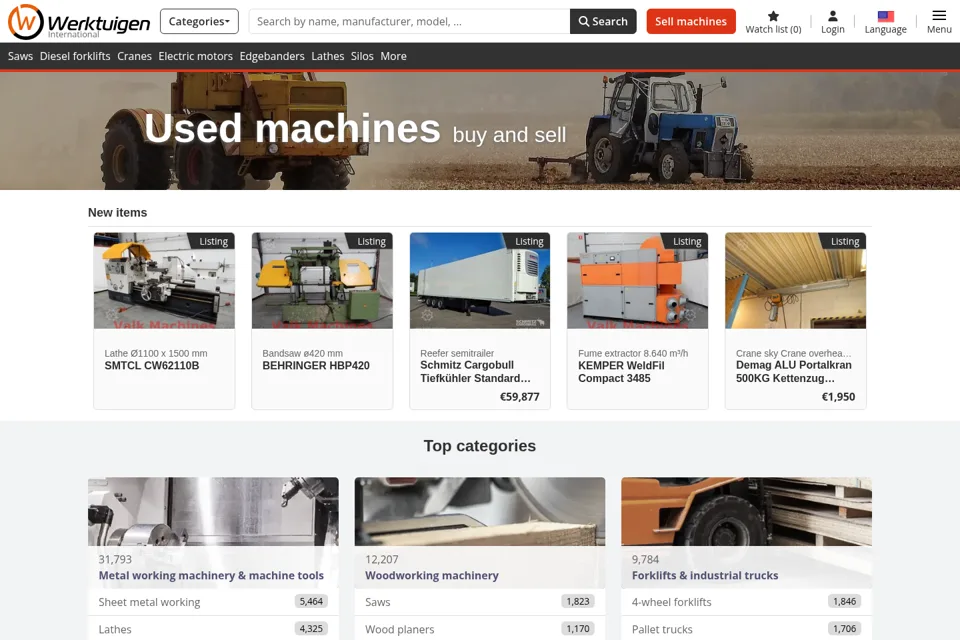Select 4-wheel forklifts subcategory
The image size is (960, 640).
click(x=746, y=602)
